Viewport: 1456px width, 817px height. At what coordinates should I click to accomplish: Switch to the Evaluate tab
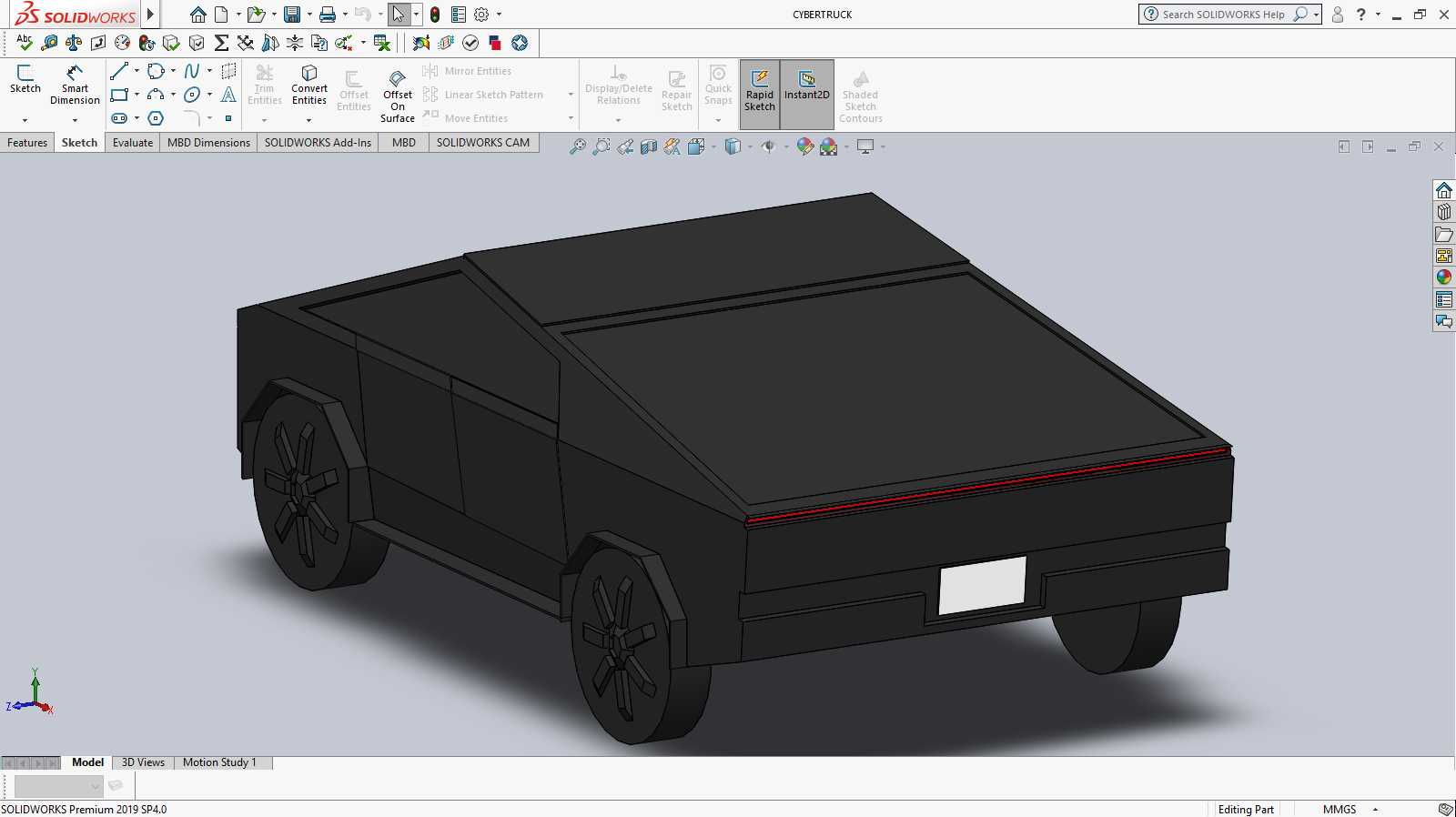click(x=133, y=143)
